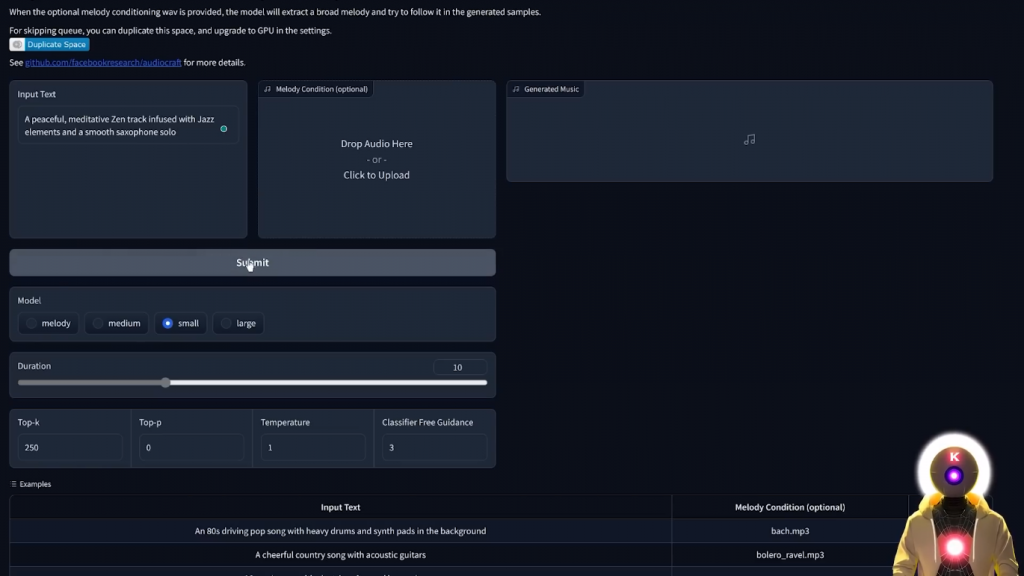
Task: Click the Melody Condition music note icon
Action: coord(267,89)
